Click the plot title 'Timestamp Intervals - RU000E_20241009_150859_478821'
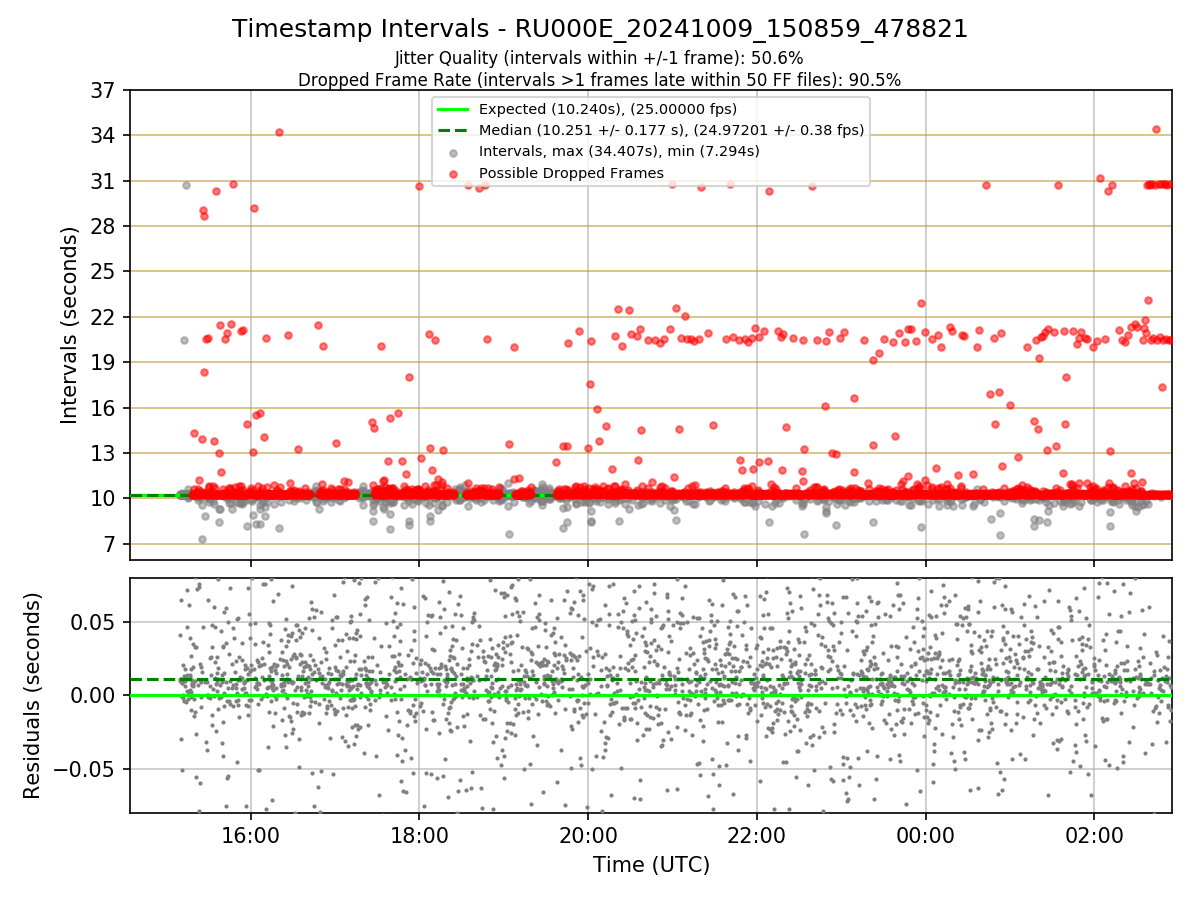Image resolution: width=1200 pixels, height=900 pixels. [x=600, y=29]
